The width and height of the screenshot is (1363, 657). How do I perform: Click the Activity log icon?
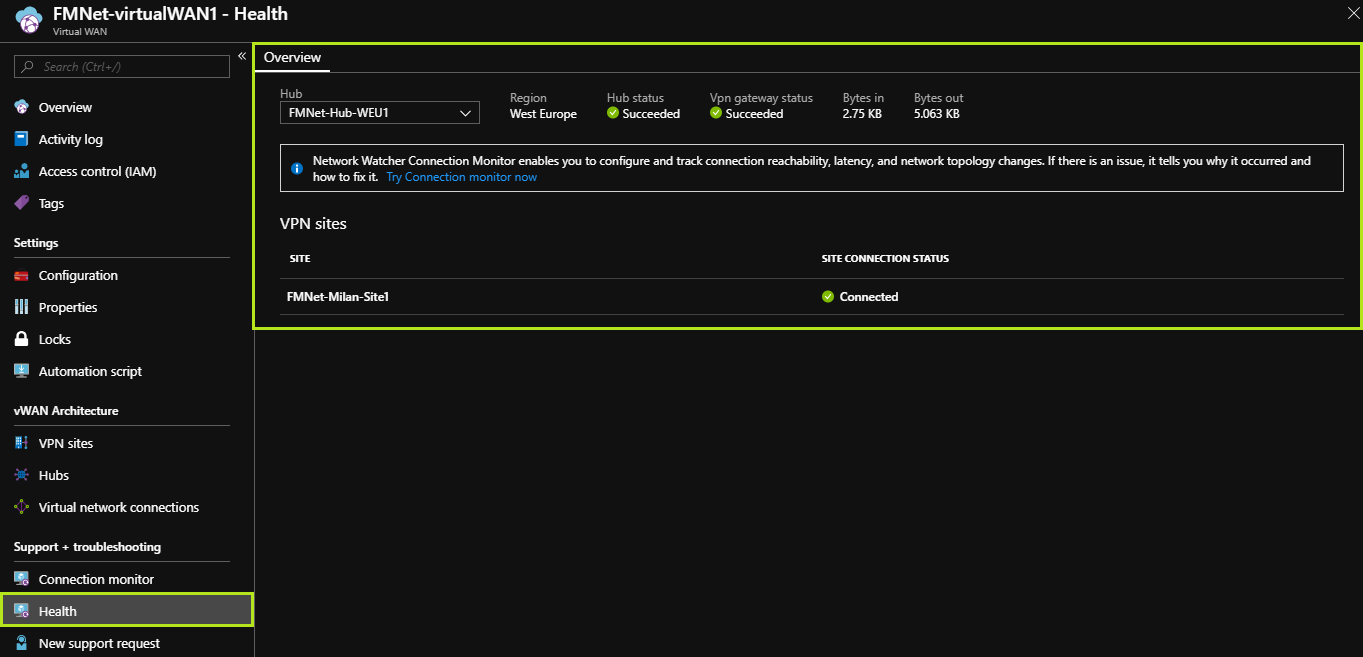pyautogui.click(x=22, y=139)
